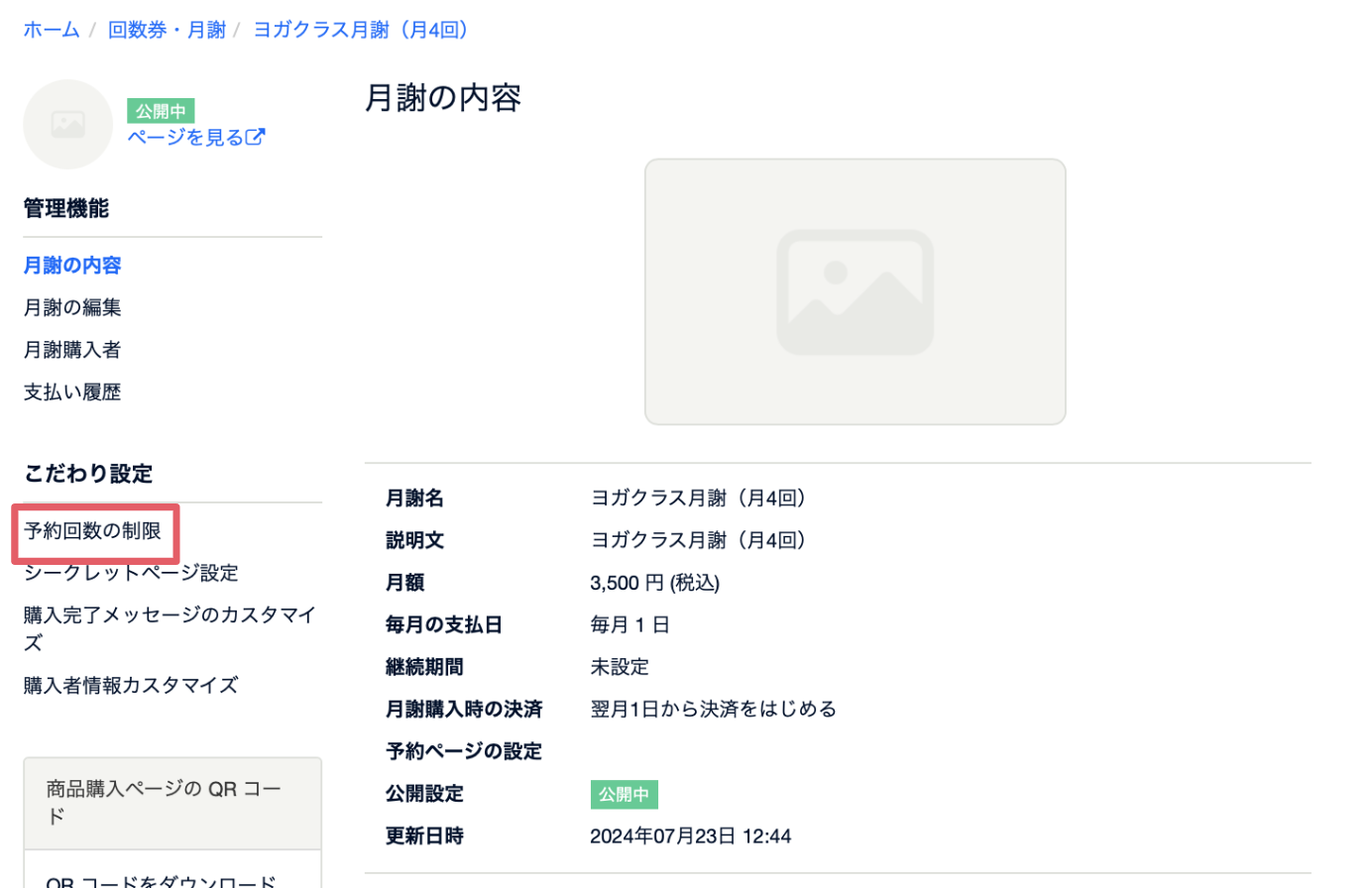Click QR コードをダウンロード
The height and width of the screenshot is (888, 1372).
click(x=162, y=880)
